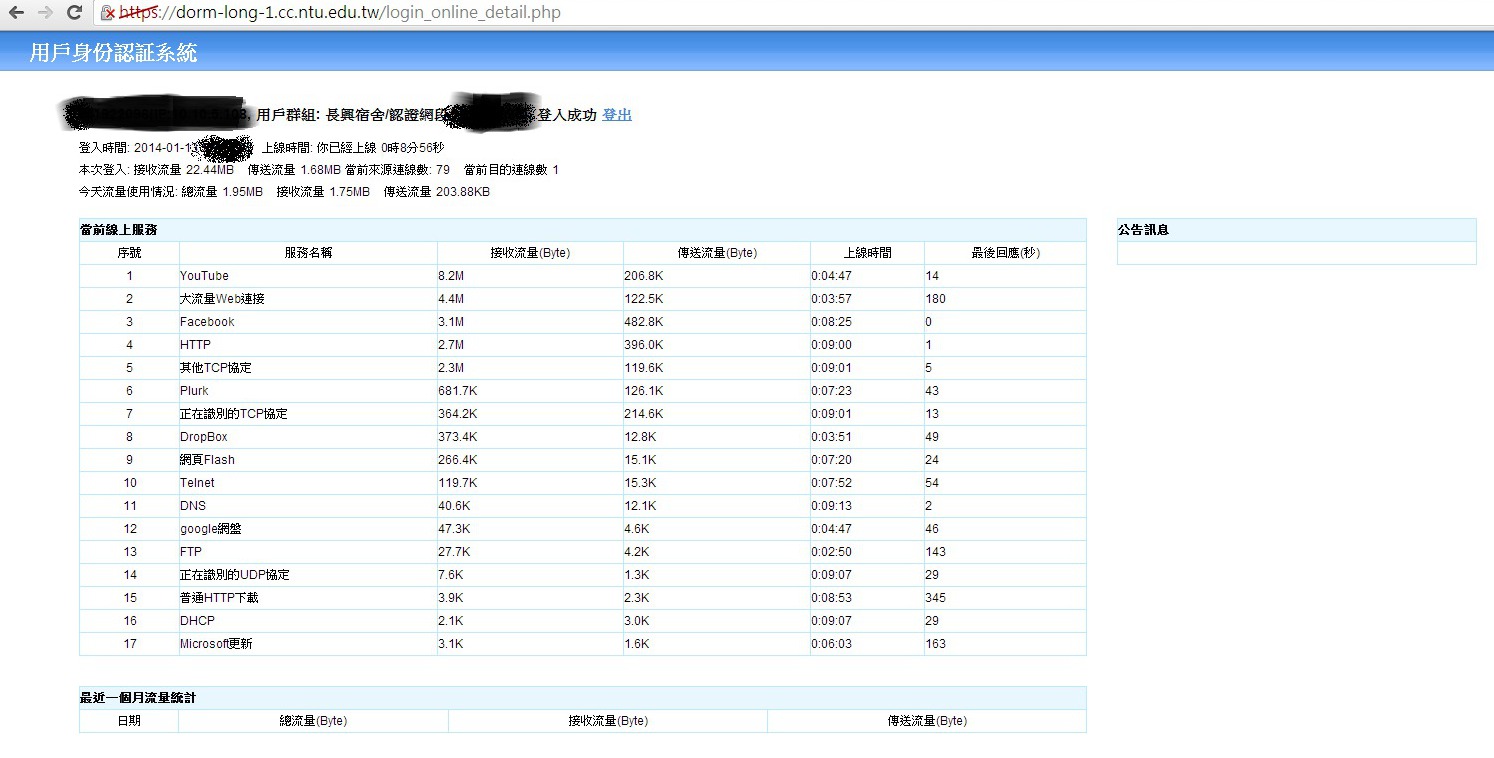Click the 公告訊息 panel header
Image resolution: width=1494 pixels, height=758 pixels.
(1143, 230)
